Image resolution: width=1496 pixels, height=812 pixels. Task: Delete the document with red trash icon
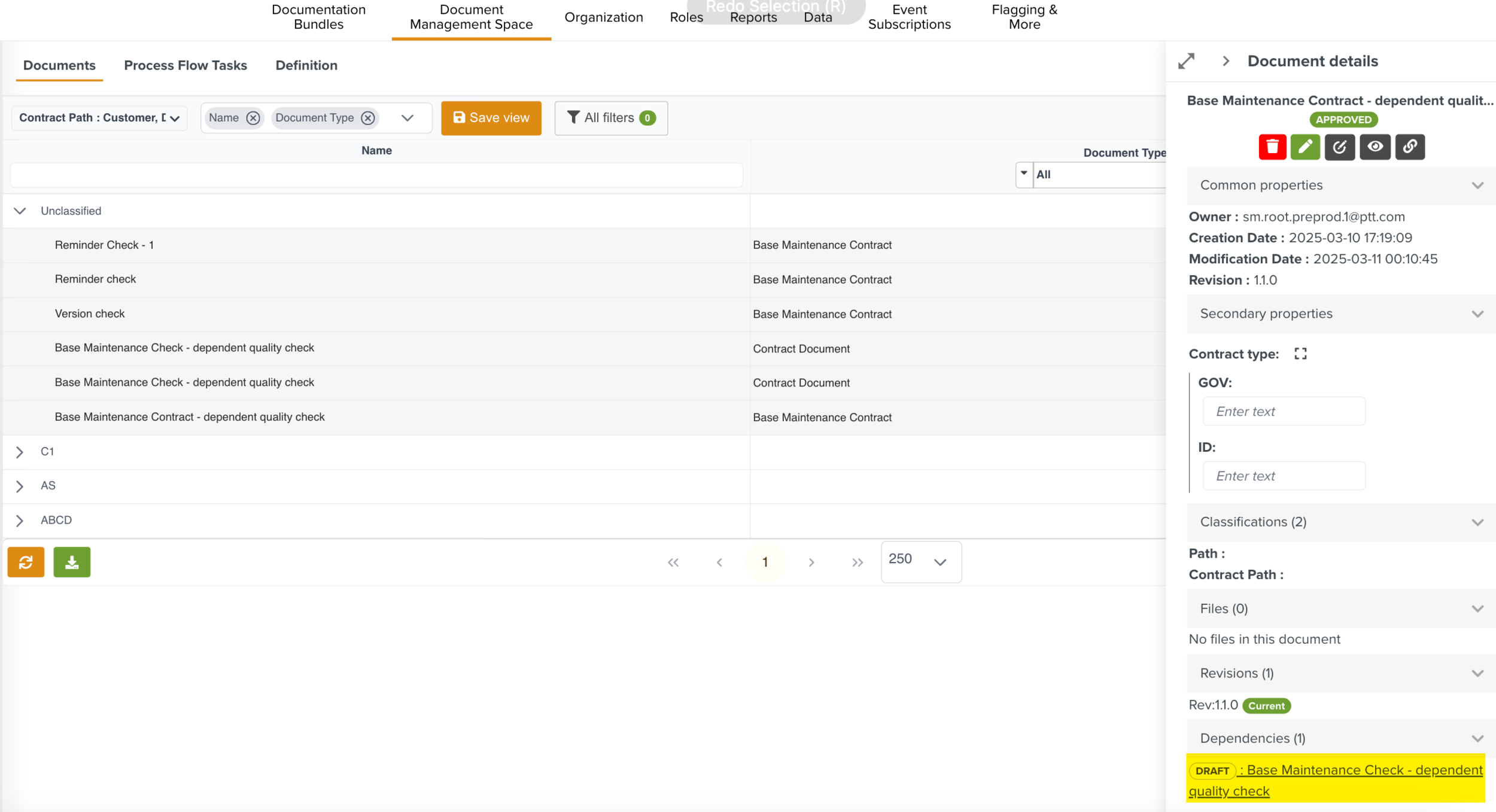tap(1272, 147)
